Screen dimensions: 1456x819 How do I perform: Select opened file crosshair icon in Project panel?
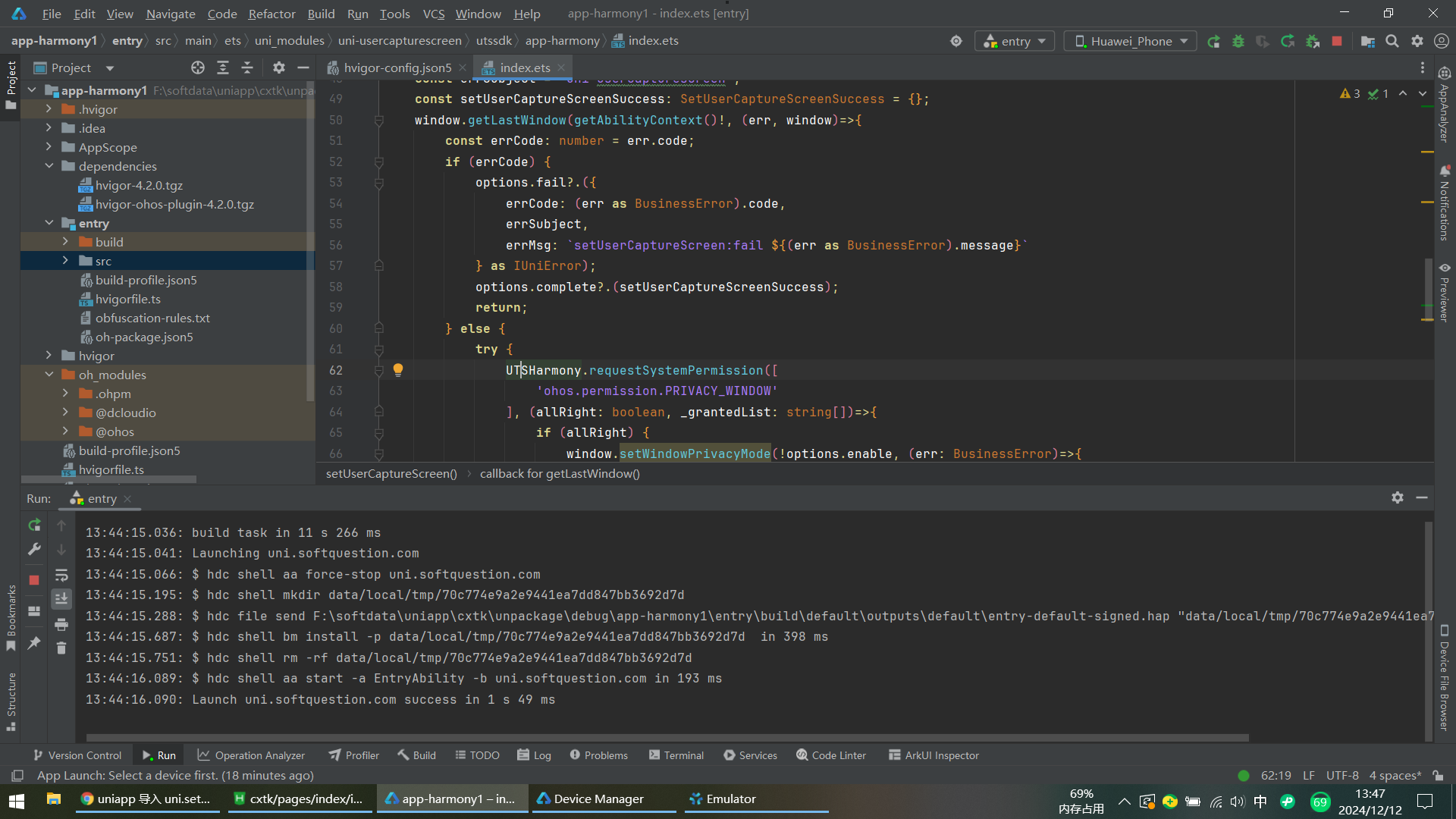[198, 67]
